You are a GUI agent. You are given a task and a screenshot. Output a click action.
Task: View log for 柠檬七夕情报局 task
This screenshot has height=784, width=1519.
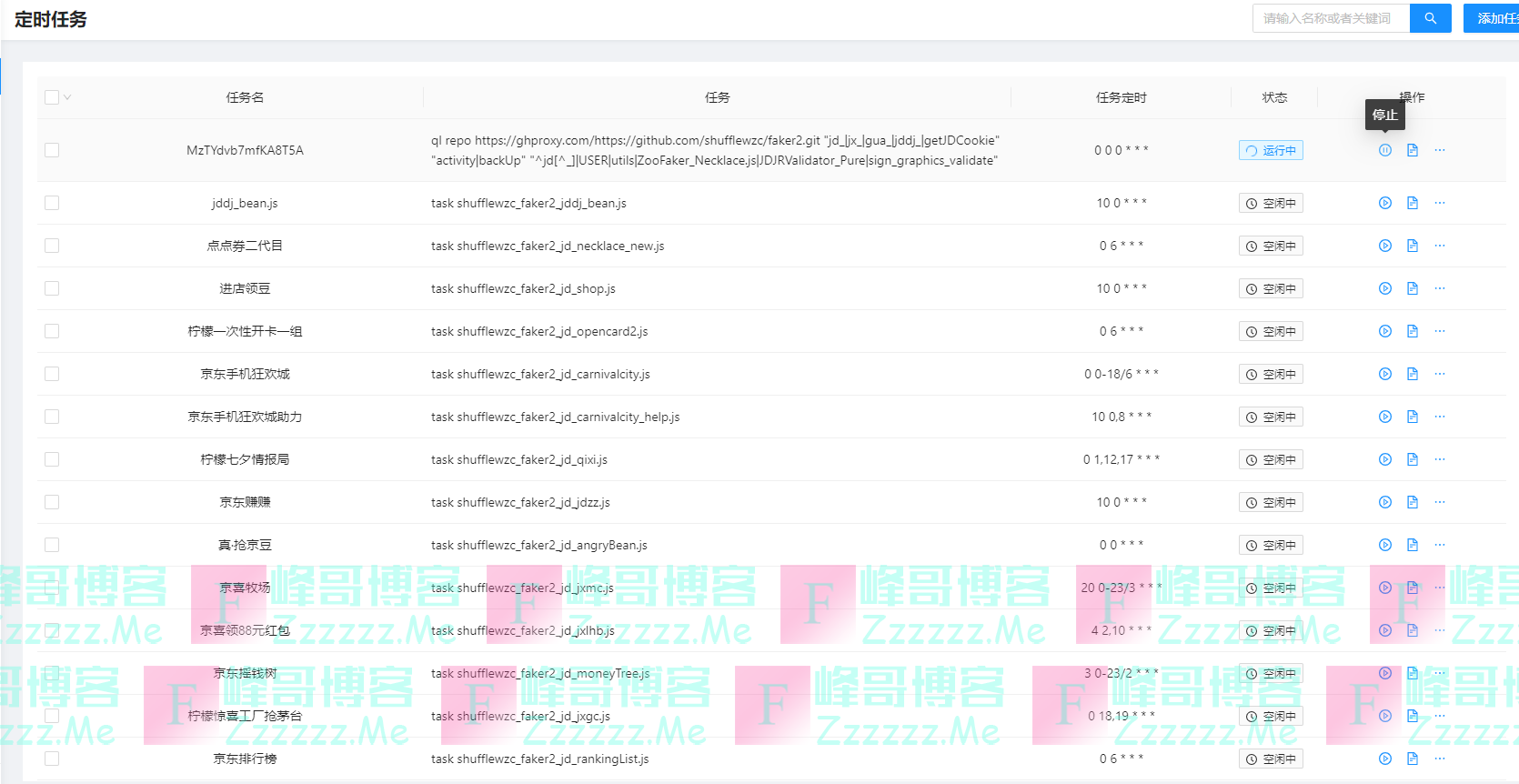tap(1412, 459)
